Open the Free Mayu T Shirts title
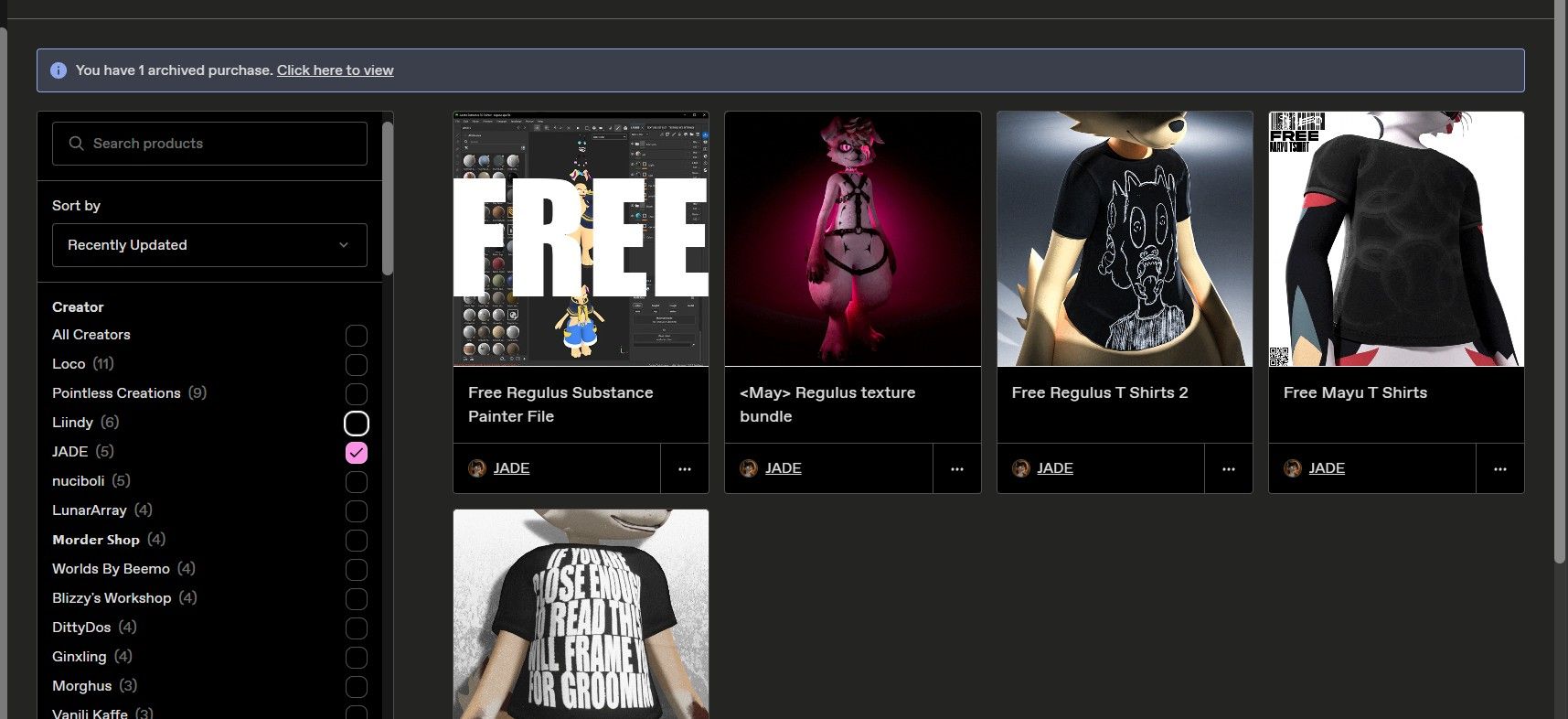 [1355, 392]
